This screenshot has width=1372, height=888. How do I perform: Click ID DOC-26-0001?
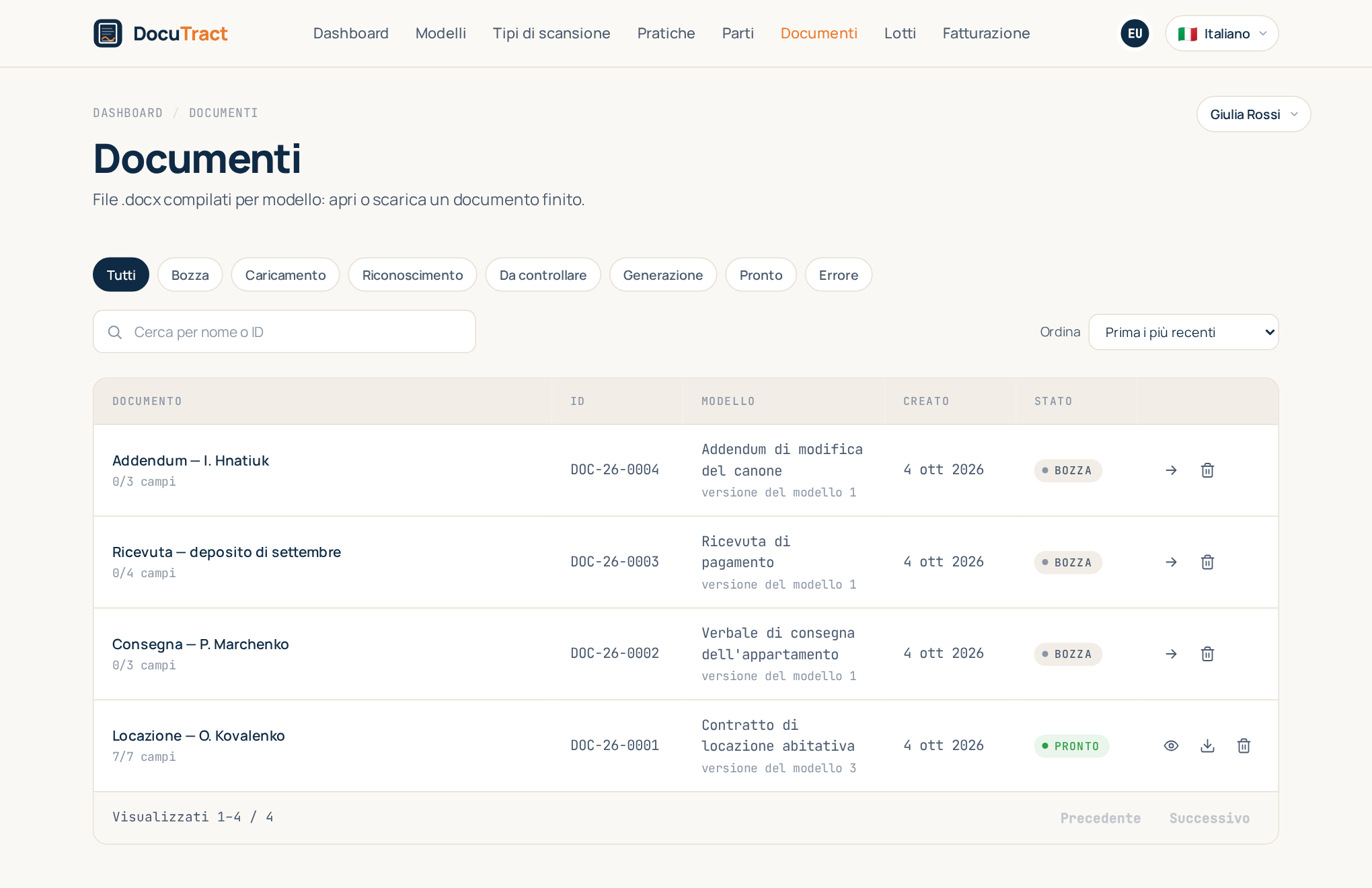pyautogui.click(x=615, y=745)
